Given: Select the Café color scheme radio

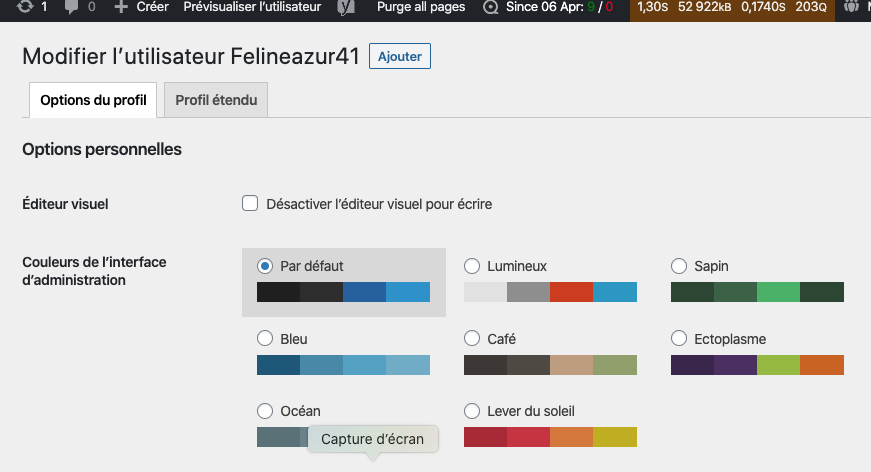Looking at the screenshot, I should pyautogui.click(x=472, y=339).
